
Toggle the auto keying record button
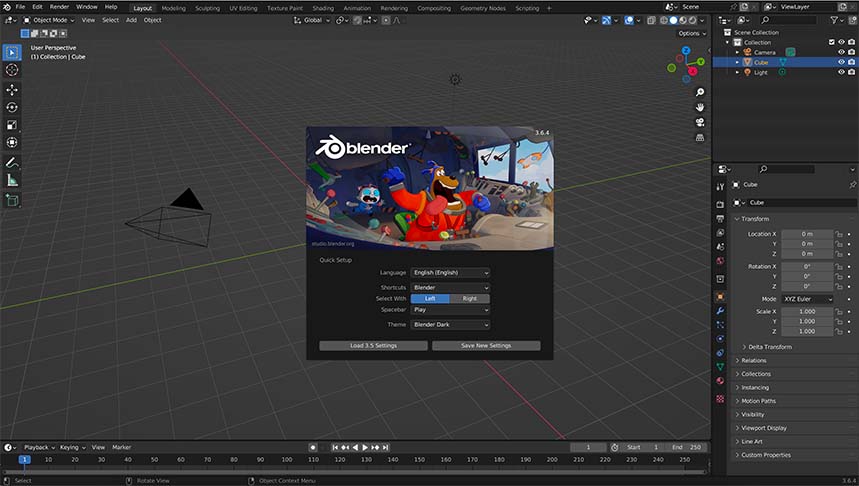[312, 448]
